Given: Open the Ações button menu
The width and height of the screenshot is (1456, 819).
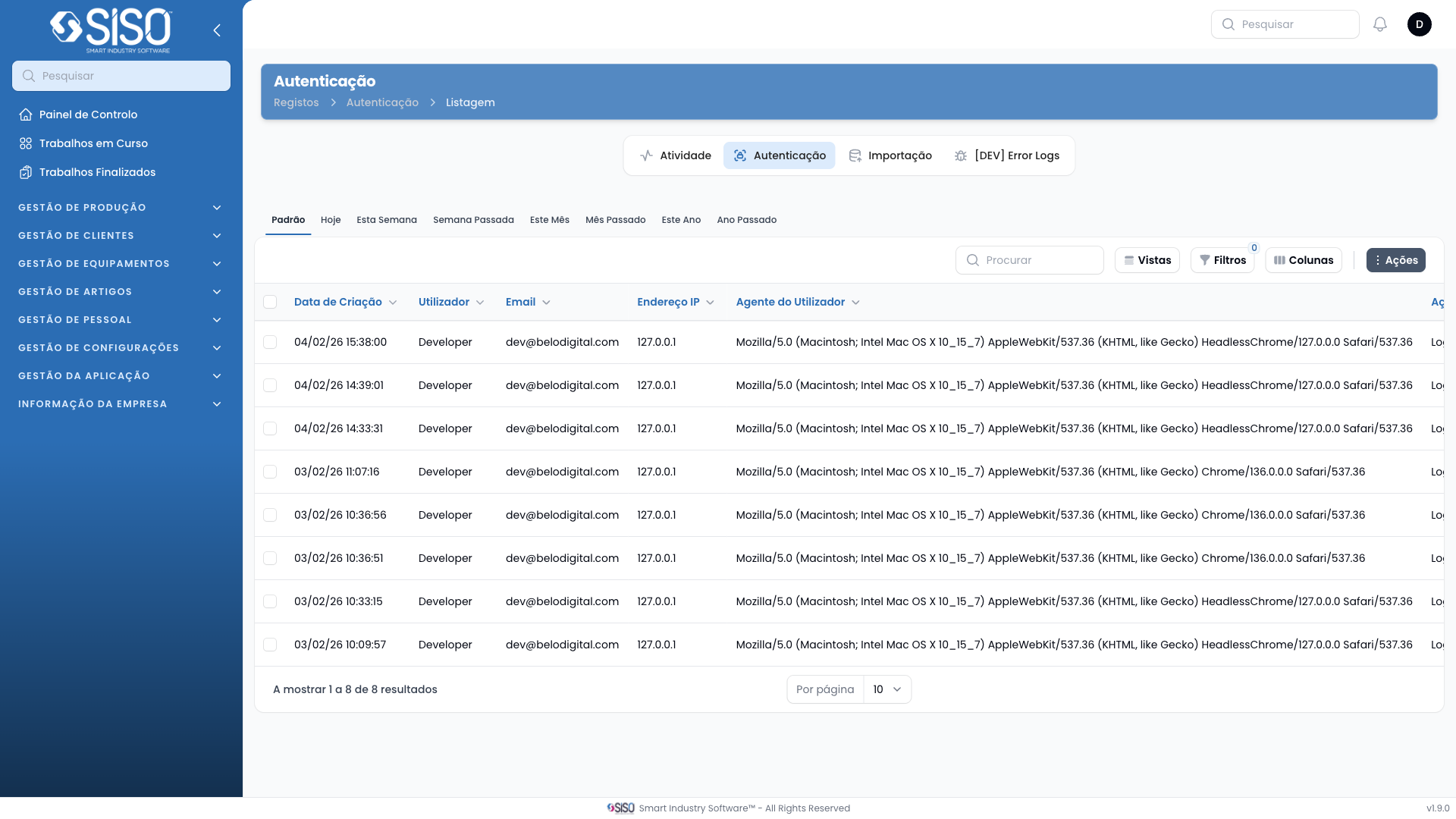Looking at the screenshot, I should [x=1395, y=260].
